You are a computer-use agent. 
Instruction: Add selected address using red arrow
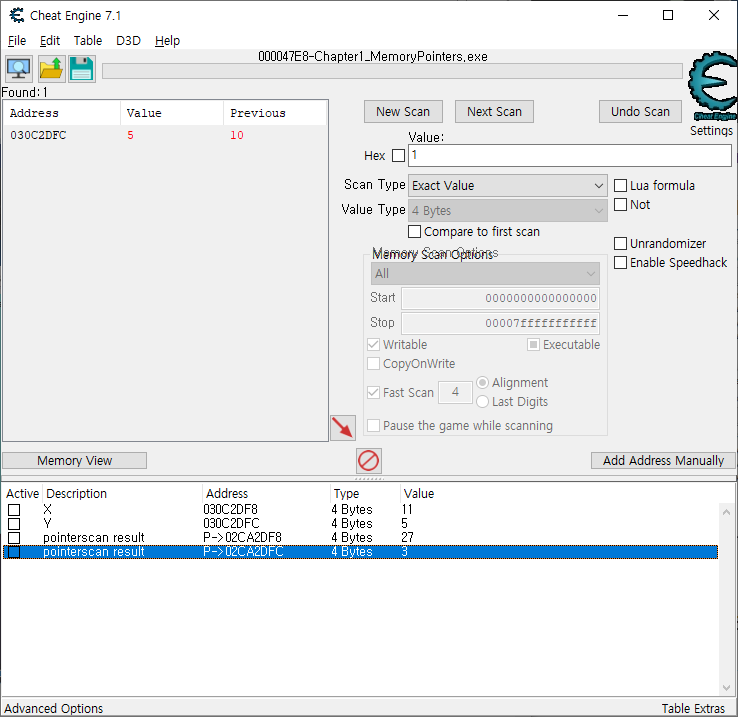coord(343,428)
